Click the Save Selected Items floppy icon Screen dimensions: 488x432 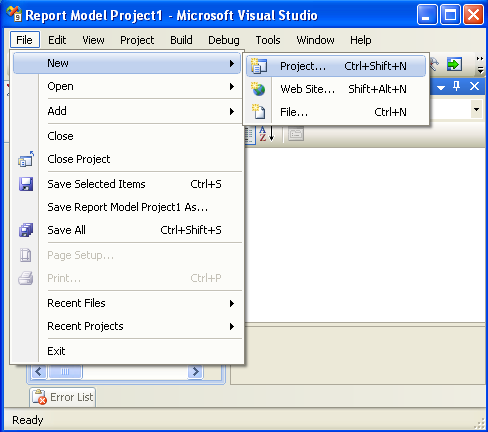[26, 184]
